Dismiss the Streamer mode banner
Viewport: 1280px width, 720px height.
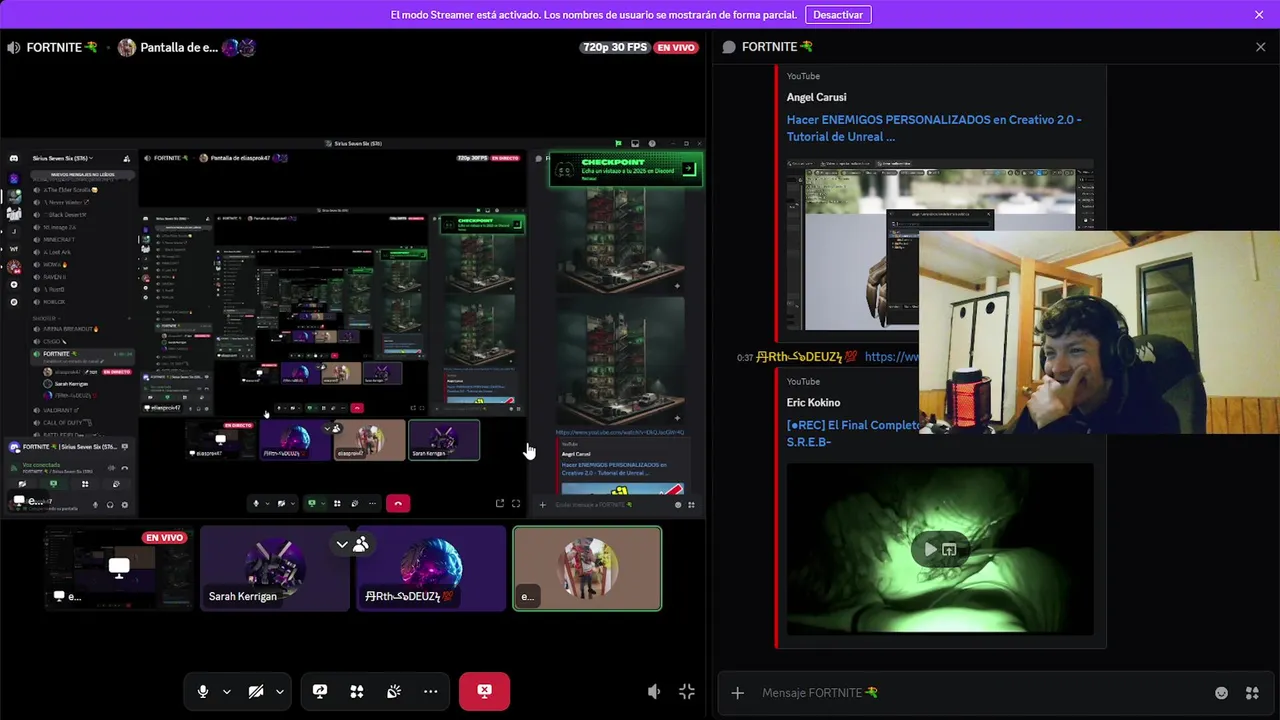1259,14
